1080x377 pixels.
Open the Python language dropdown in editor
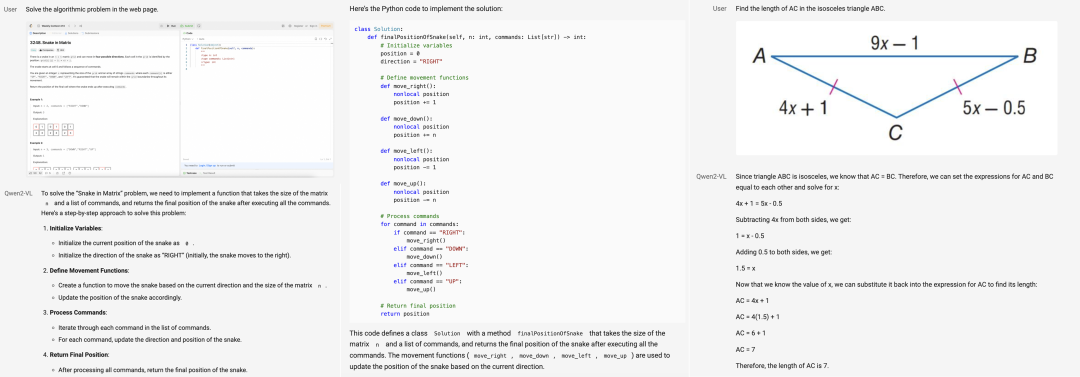pos(188,39)
